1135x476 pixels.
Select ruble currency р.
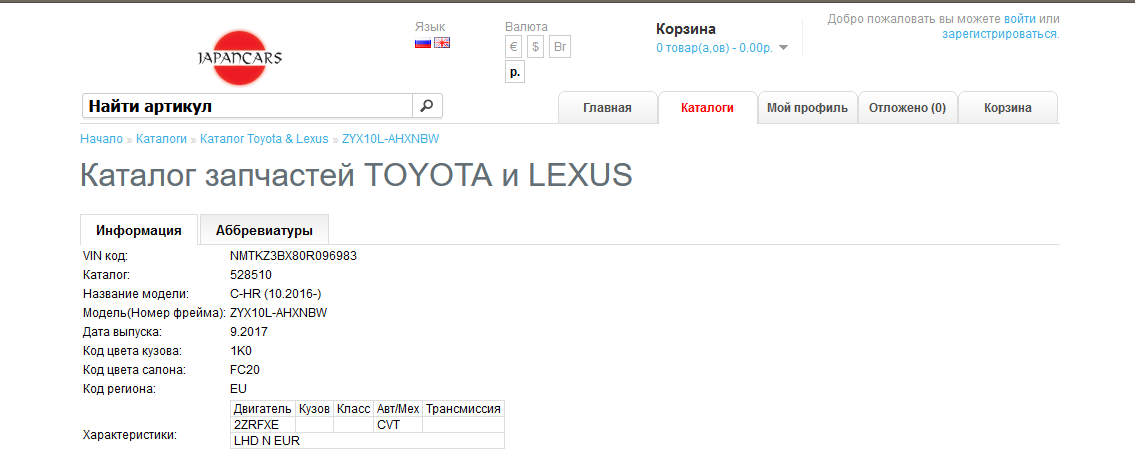click(x=515, y=72)
